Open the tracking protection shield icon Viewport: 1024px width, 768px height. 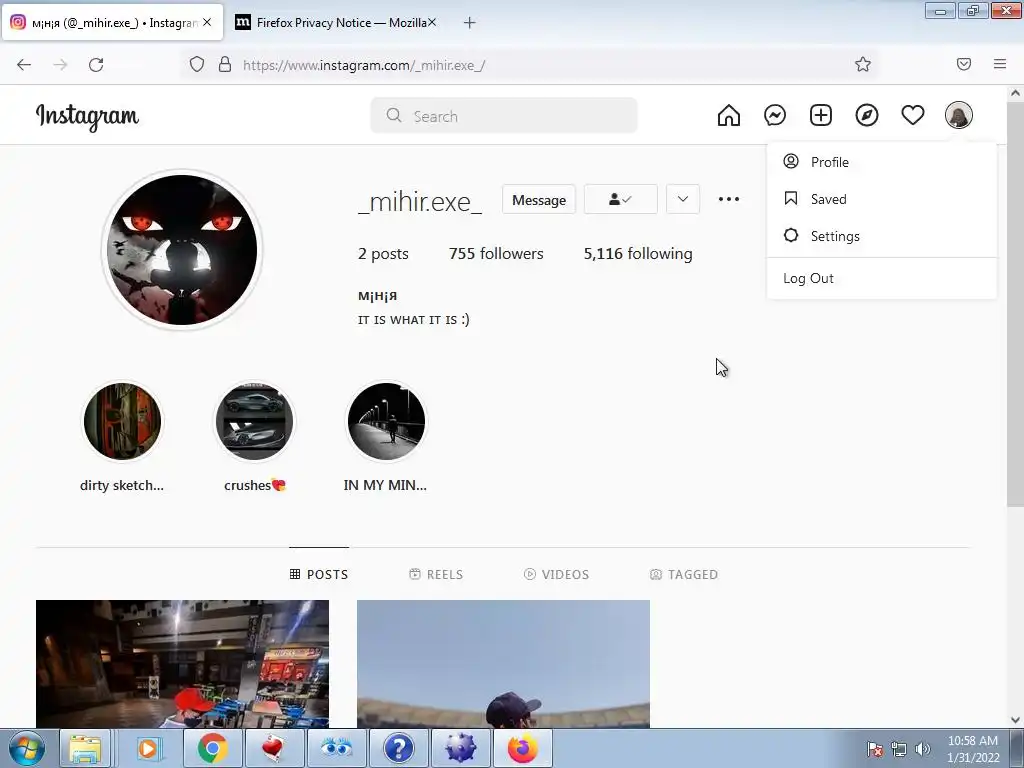[197, 65]
